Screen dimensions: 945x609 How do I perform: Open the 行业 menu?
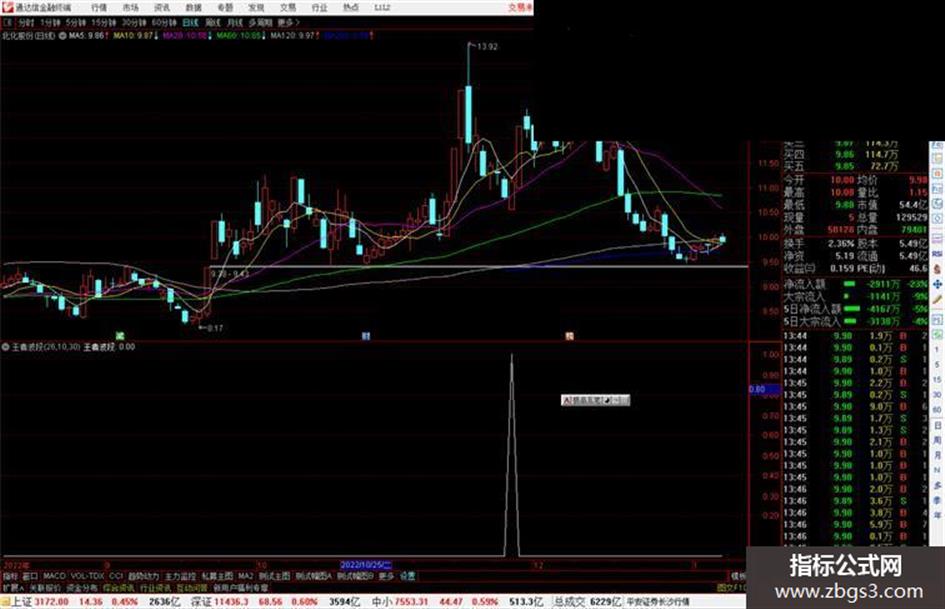point(319,8)
